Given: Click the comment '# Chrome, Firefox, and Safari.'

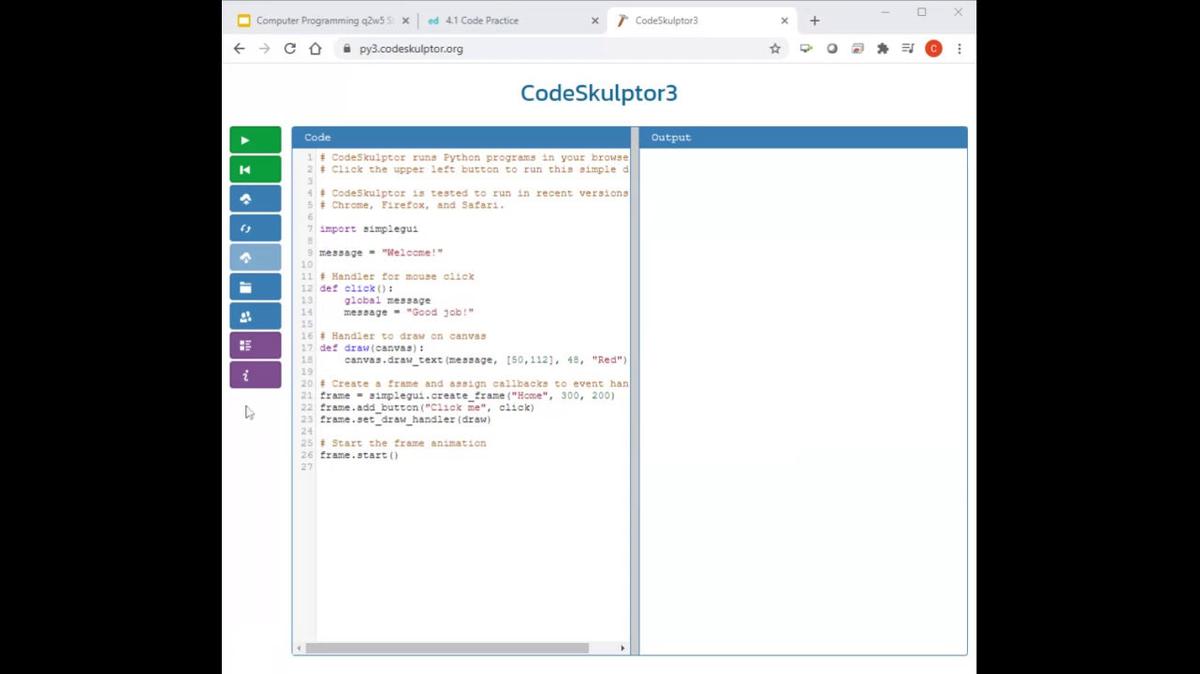Looking at the screenshot, I should [x=412, y=205].
